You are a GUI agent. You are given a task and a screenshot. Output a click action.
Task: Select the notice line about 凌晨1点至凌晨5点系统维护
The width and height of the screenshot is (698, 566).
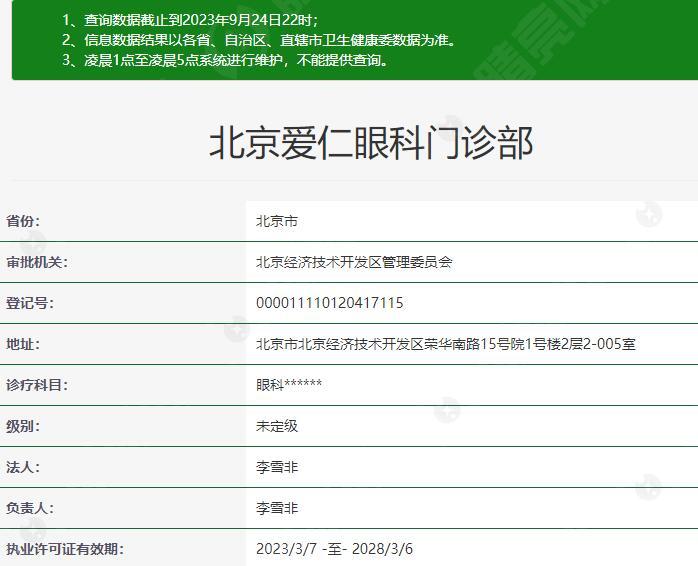click(x=226, y=60)
